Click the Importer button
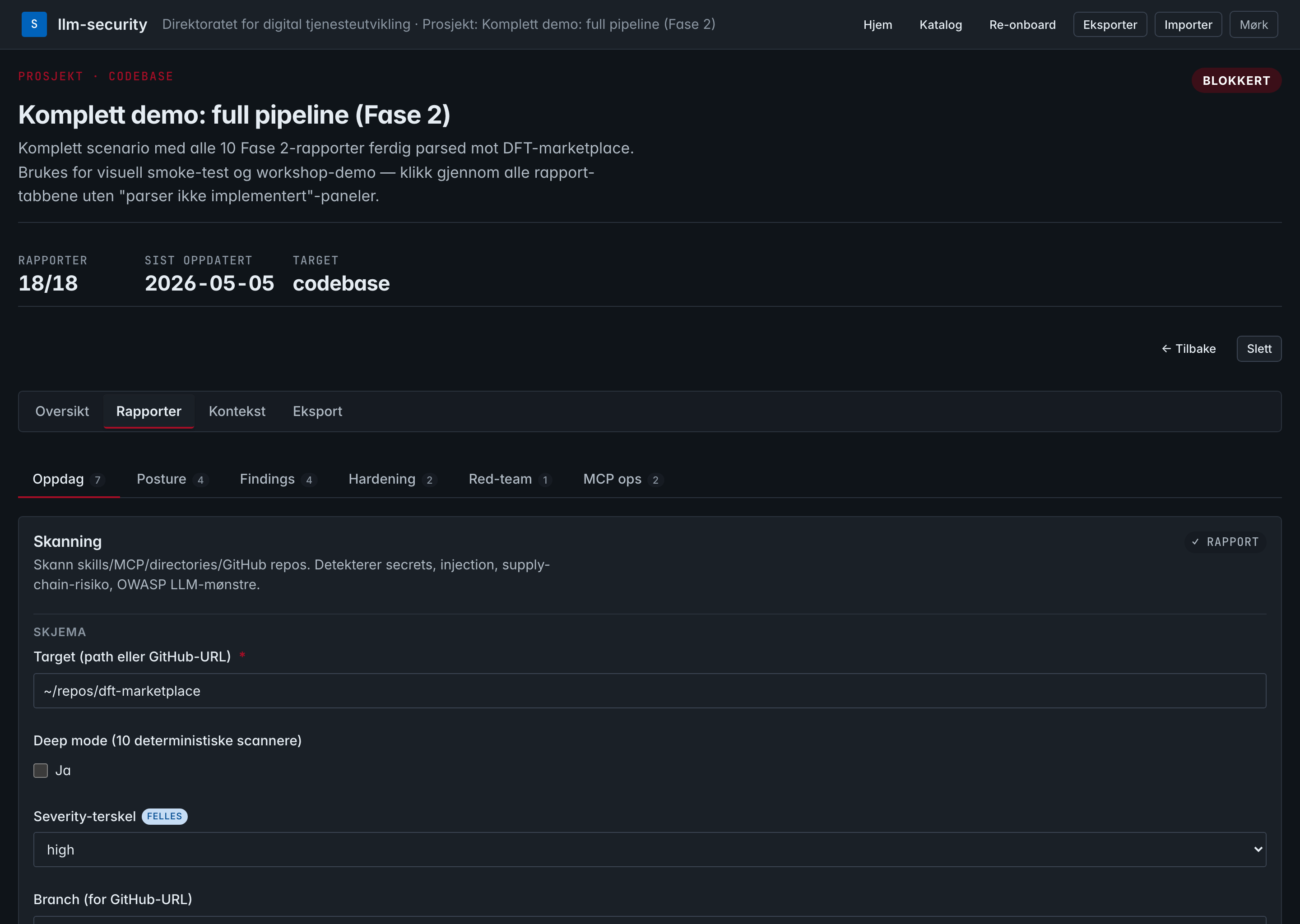The image size is (1300, 924). (1188, 24)
